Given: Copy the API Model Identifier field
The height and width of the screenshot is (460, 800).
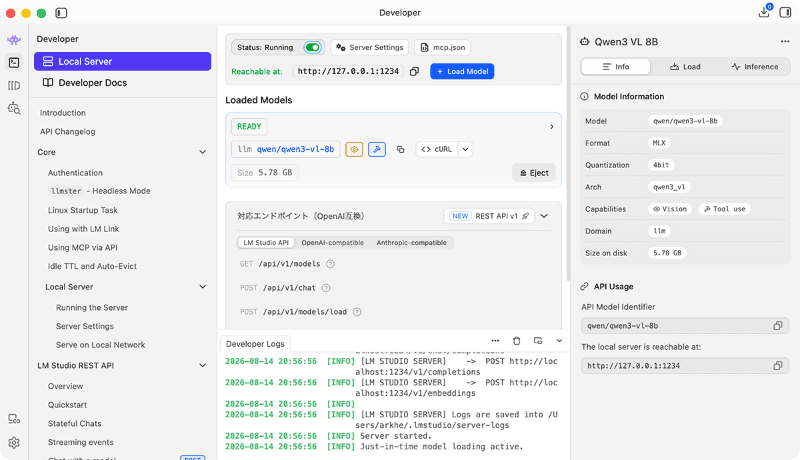Looking at the screenshot, I should tap(778, 325).
